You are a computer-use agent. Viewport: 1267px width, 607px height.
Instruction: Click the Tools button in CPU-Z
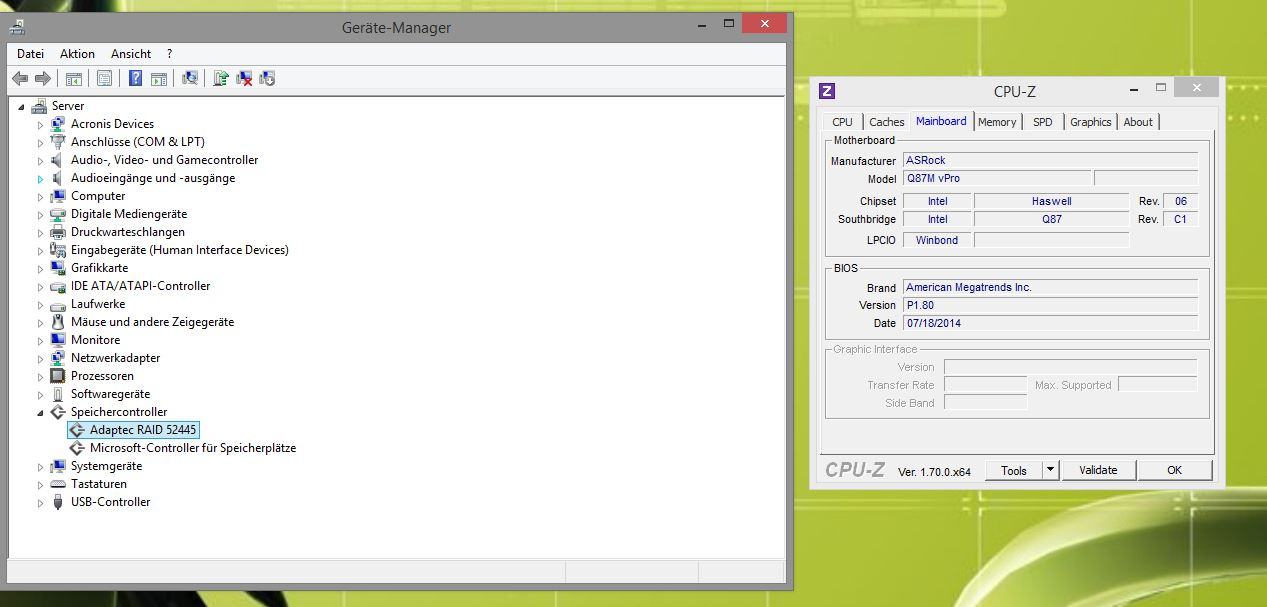pyautogui.click(x=1014, y=470)
